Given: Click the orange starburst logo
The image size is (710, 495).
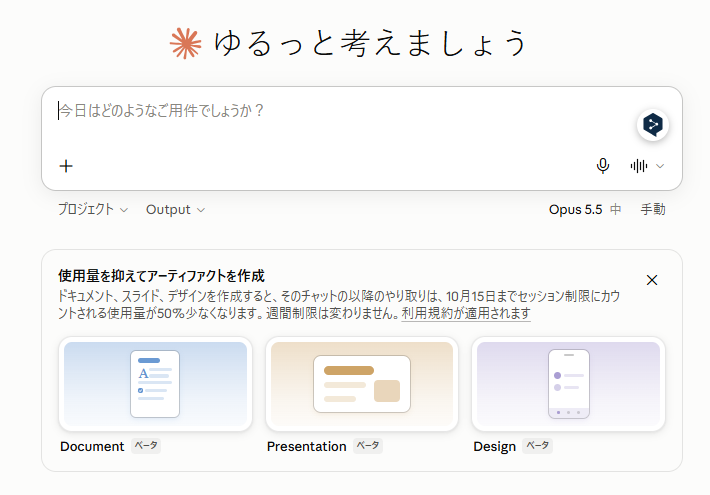Looking at the screenshot, I should click(186, 43).
